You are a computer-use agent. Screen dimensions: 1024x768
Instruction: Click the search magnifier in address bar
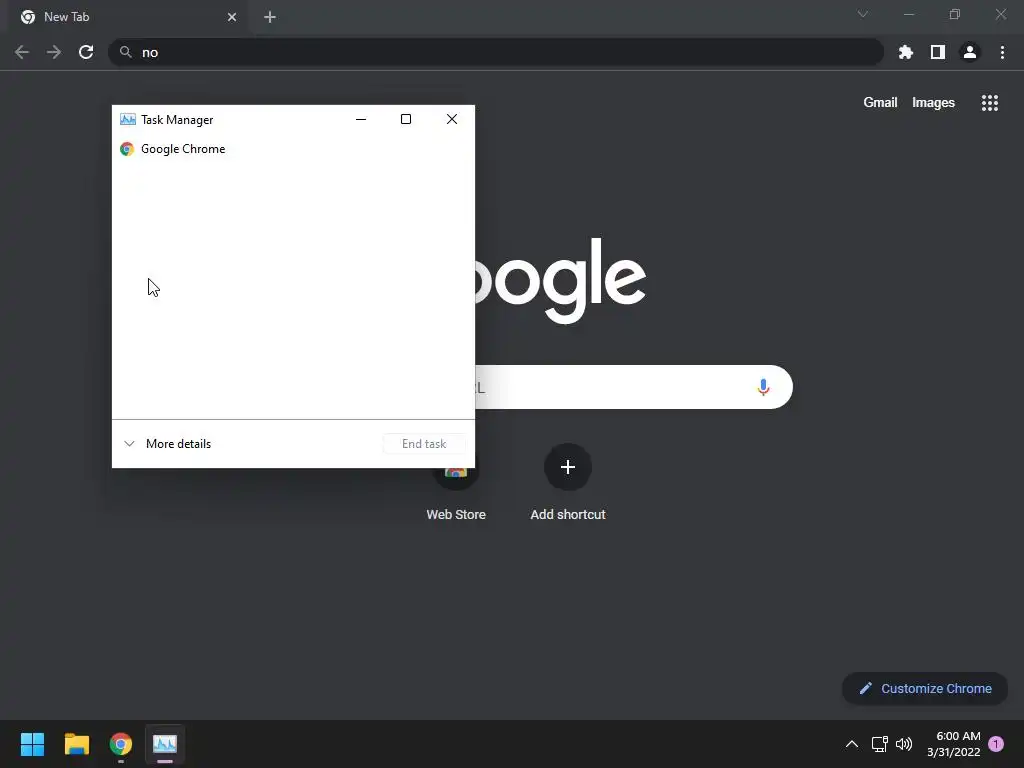[126, 52]
